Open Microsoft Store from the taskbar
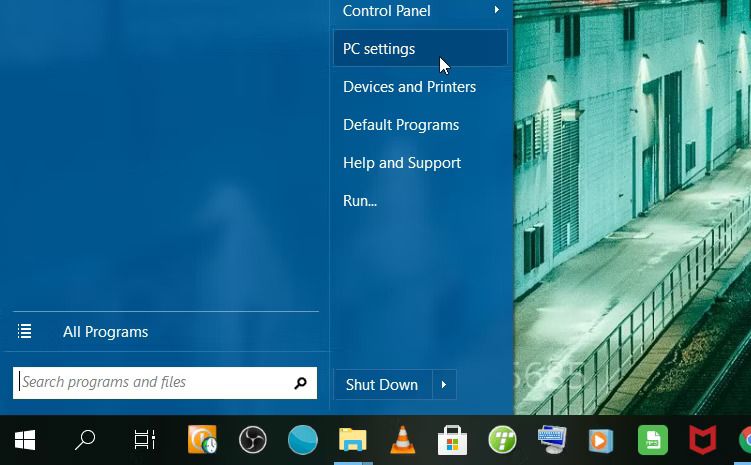This screenshot has width=751, height=465. 453,440
